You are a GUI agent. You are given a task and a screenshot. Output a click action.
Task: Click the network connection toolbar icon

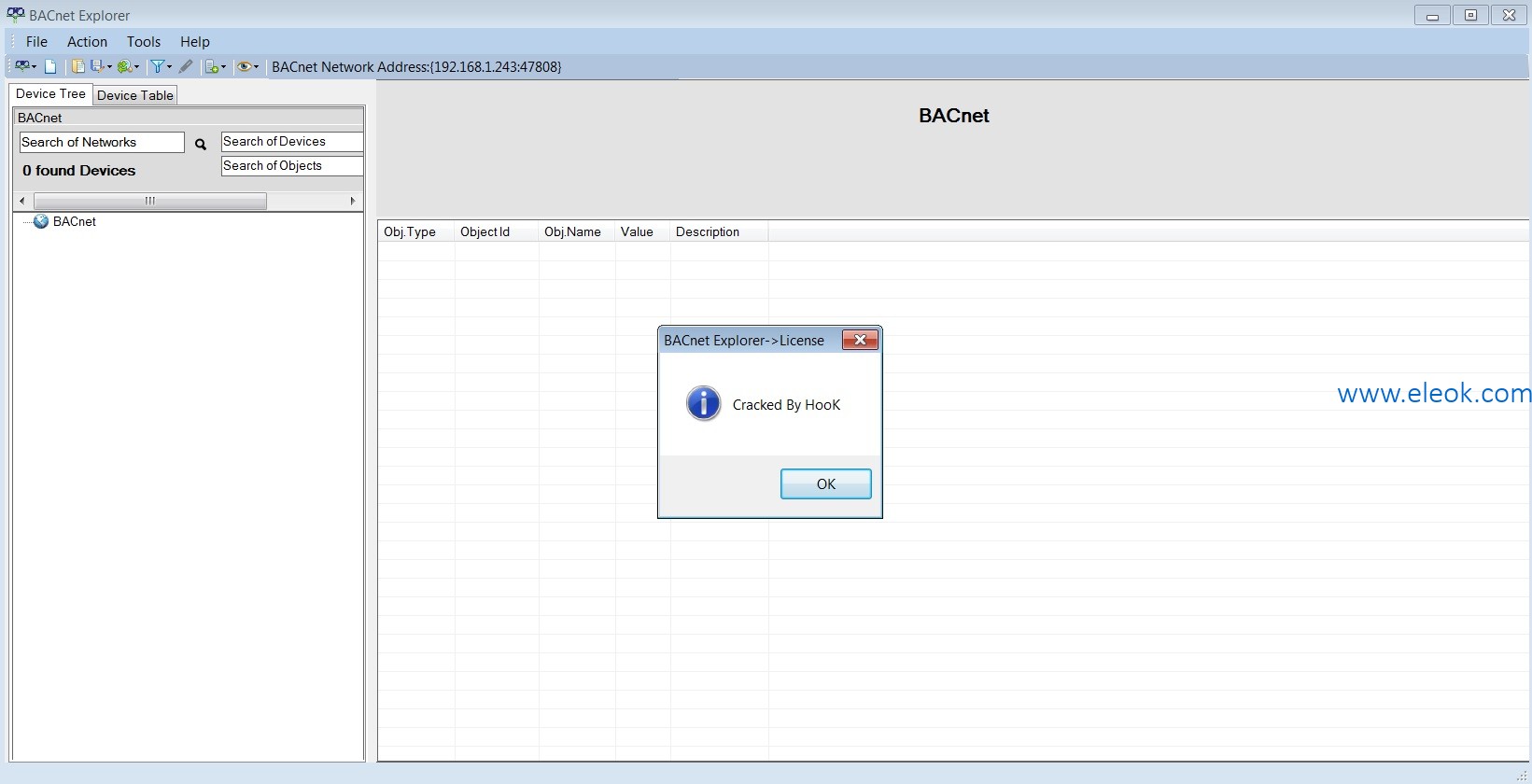pyautogui.click(x=22, y=66)
